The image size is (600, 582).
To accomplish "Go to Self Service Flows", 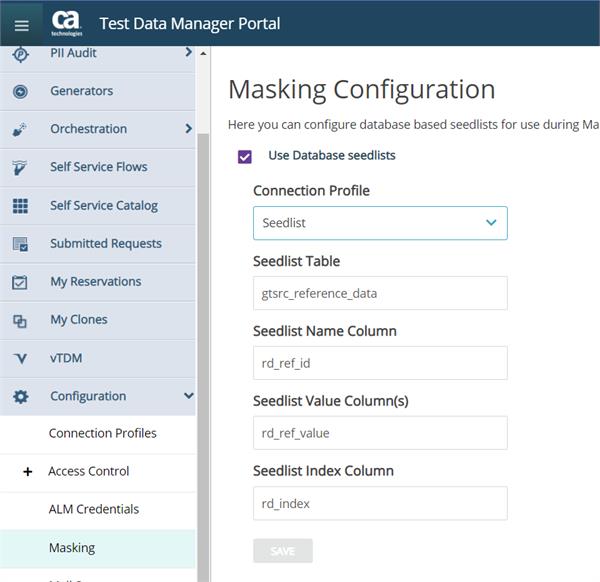I will click(98, 168).
